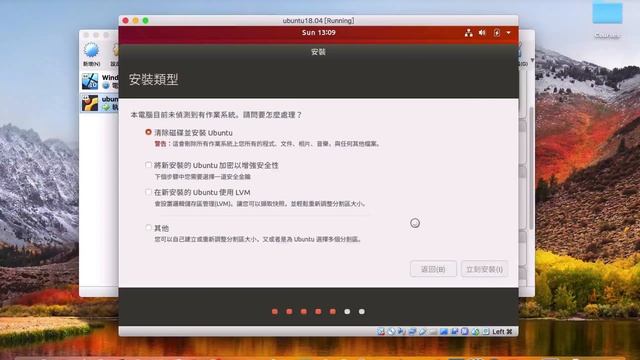Click VirtualBox Manager toolbar dropdown arrow
This screenshot has height=360, width=640.
[x=532, y=60]
